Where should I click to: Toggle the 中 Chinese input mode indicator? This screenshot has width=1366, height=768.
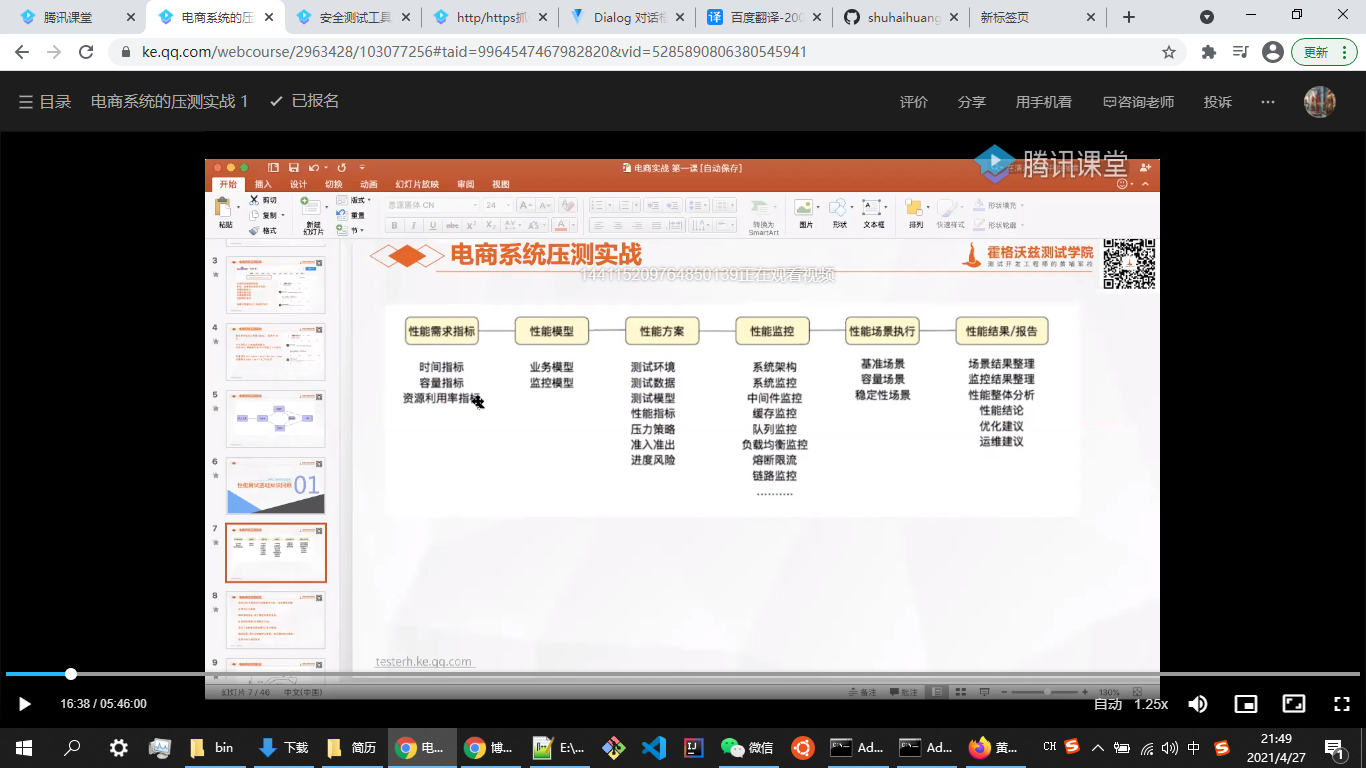(x=1194, y=747)
